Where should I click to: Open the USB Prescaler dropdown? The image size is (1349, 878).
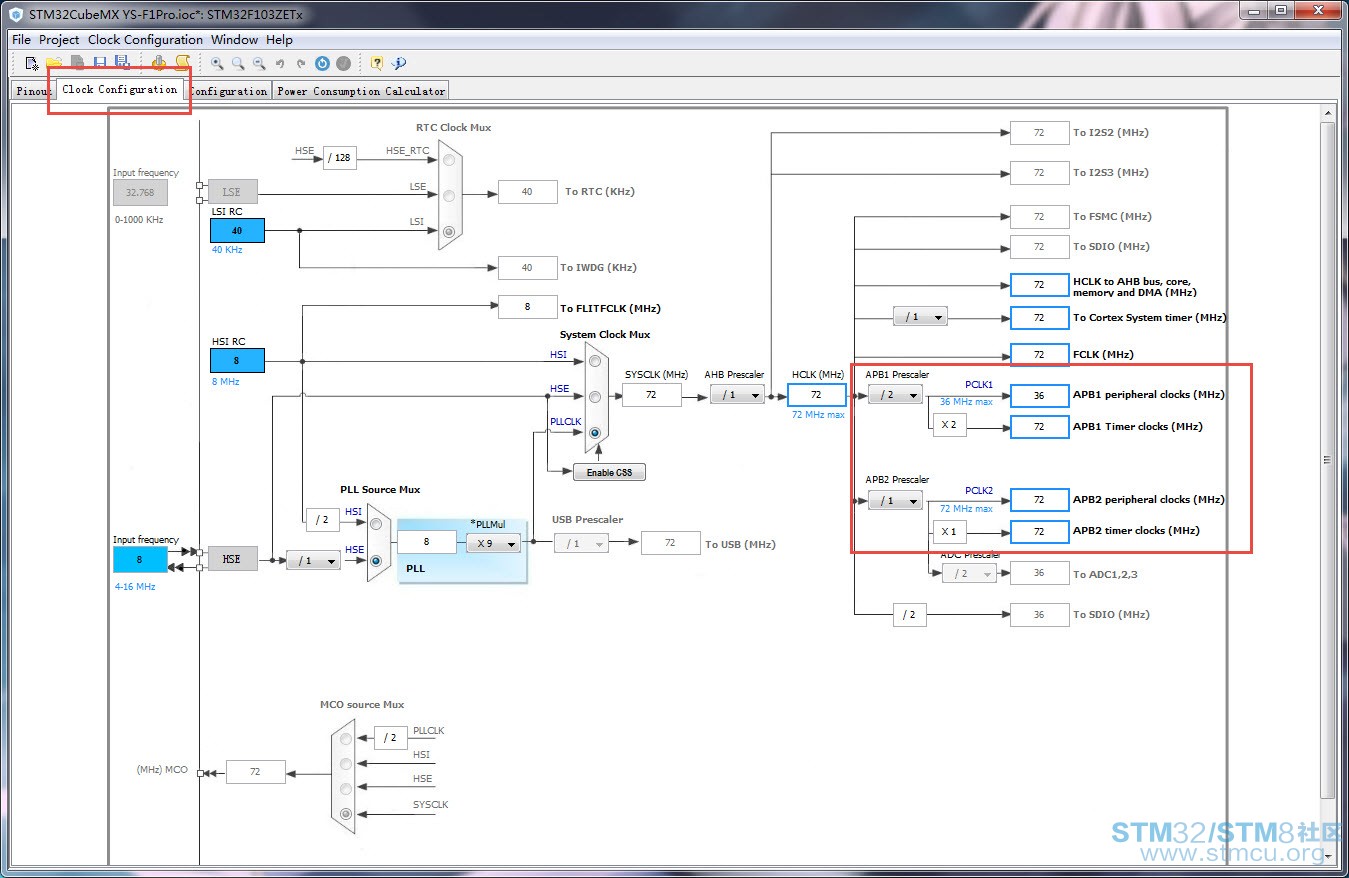point(580,543)
